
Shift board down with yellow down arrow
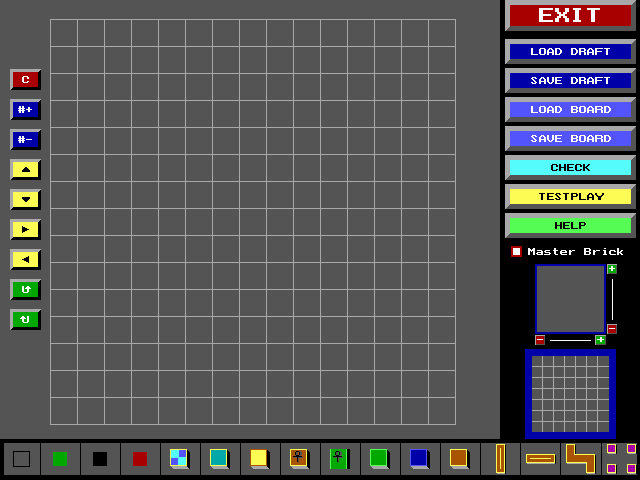[x=25, y=200]
